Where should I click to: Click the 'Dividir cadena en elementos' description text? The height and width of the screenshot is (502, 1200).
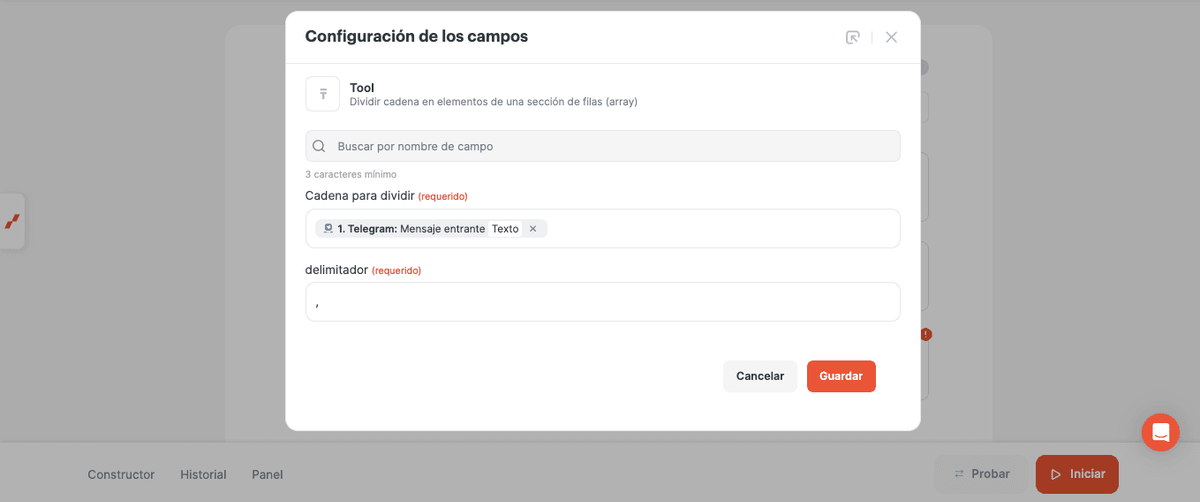pyautogui.click(x=493, y=102)
